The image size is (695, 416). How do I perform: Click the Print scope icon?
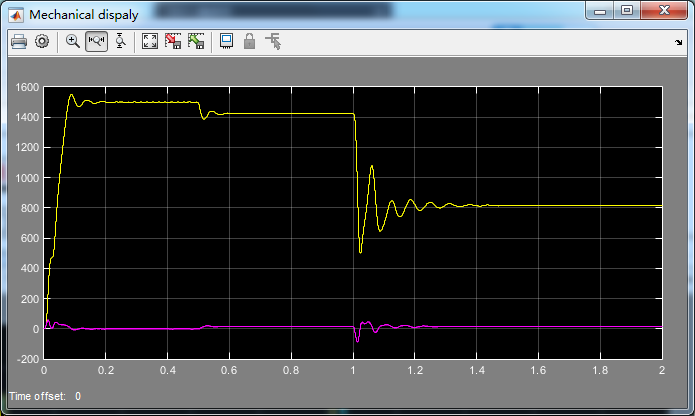(19, 42)
